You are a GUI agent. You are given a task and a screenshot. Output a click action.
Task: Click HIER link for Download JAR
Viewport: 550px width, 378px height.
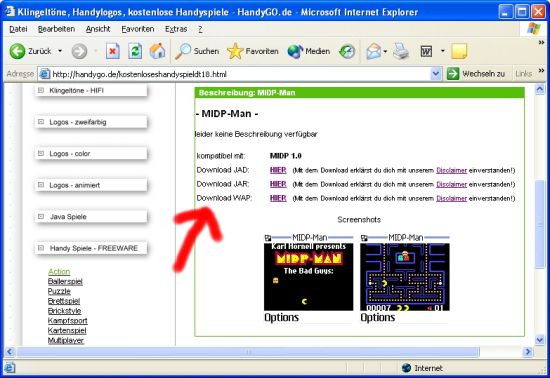[x=278, y=184]
